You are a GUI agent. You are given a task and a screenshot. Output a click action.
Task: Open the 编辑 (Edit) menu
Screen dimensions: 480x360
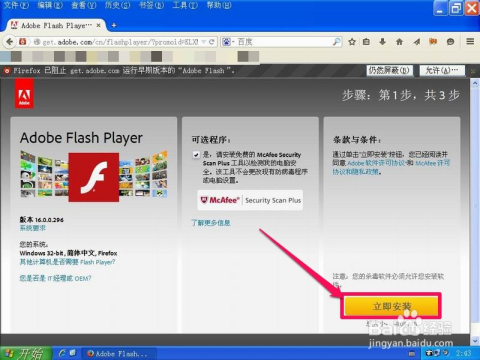coord(50,5)
